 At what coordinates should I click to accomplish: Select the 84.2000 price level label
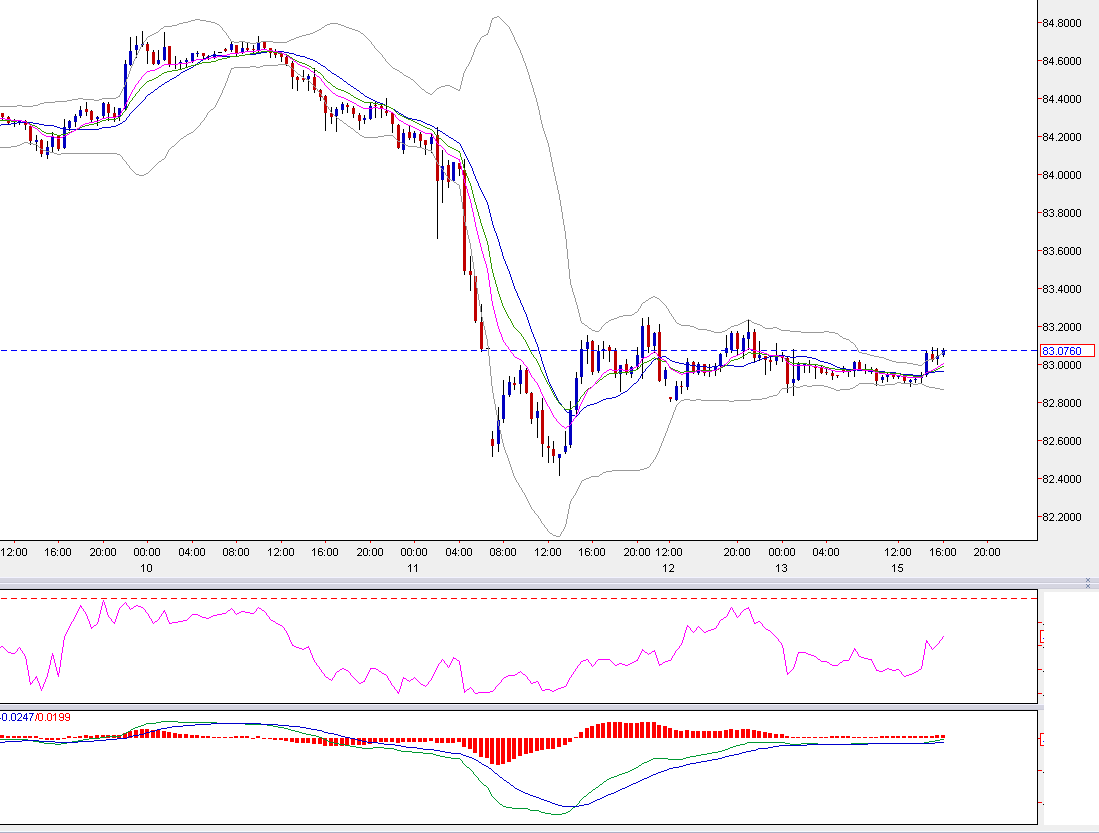pyautogui.click(x=1062, y=137)
